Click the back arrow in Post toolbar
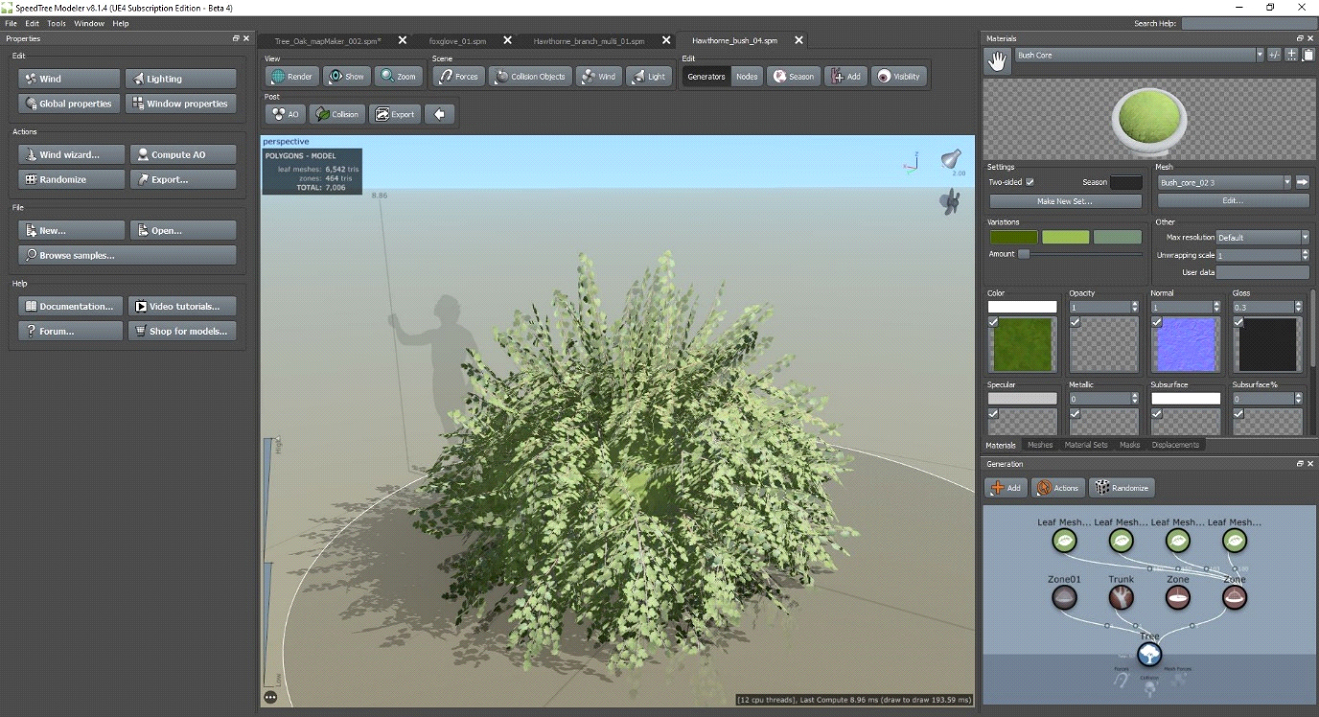1319x717 pixels. [439, 114]
